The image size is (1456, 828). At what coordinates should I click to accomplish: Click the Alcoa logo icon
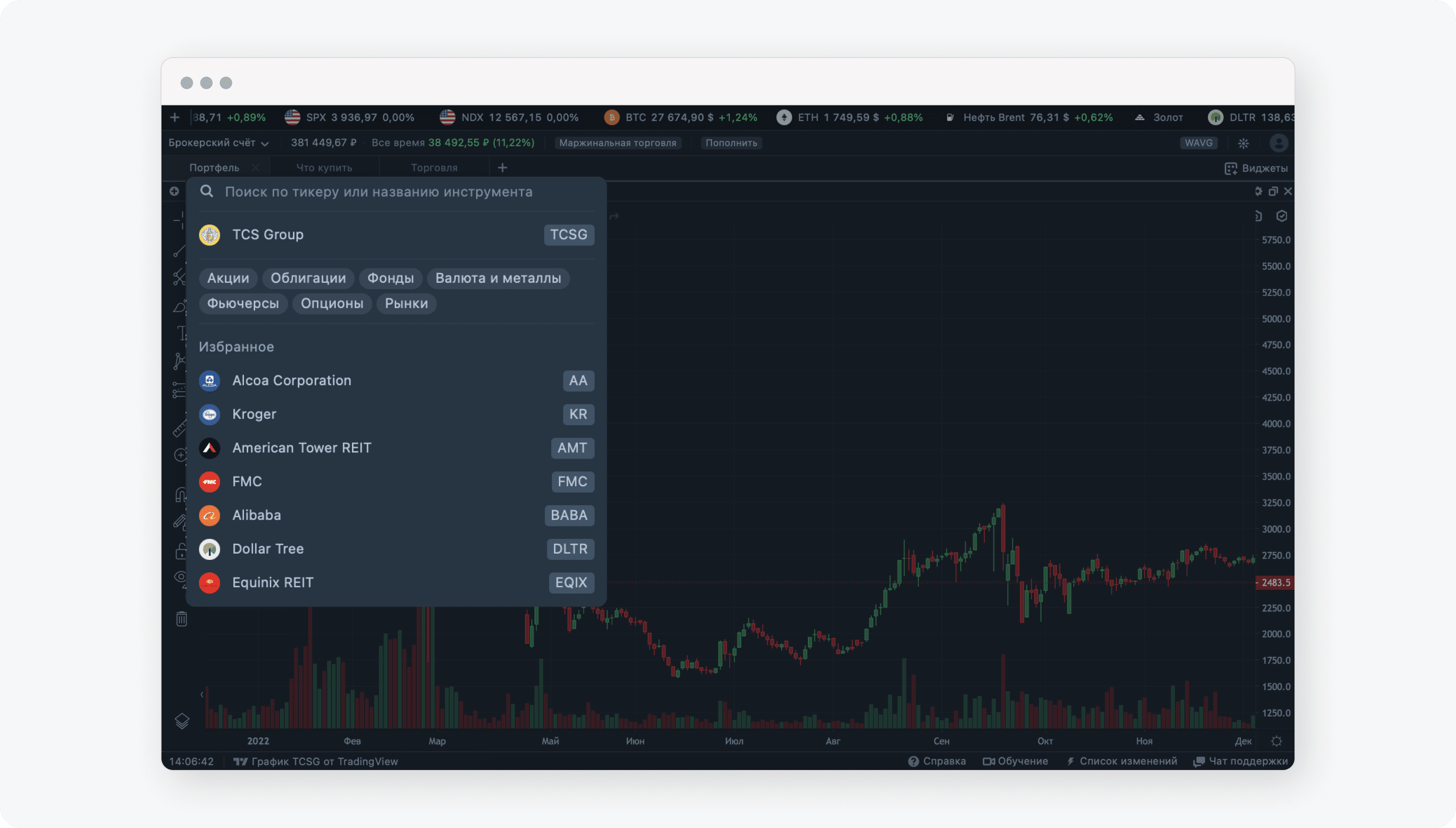[x=209, y=381]
